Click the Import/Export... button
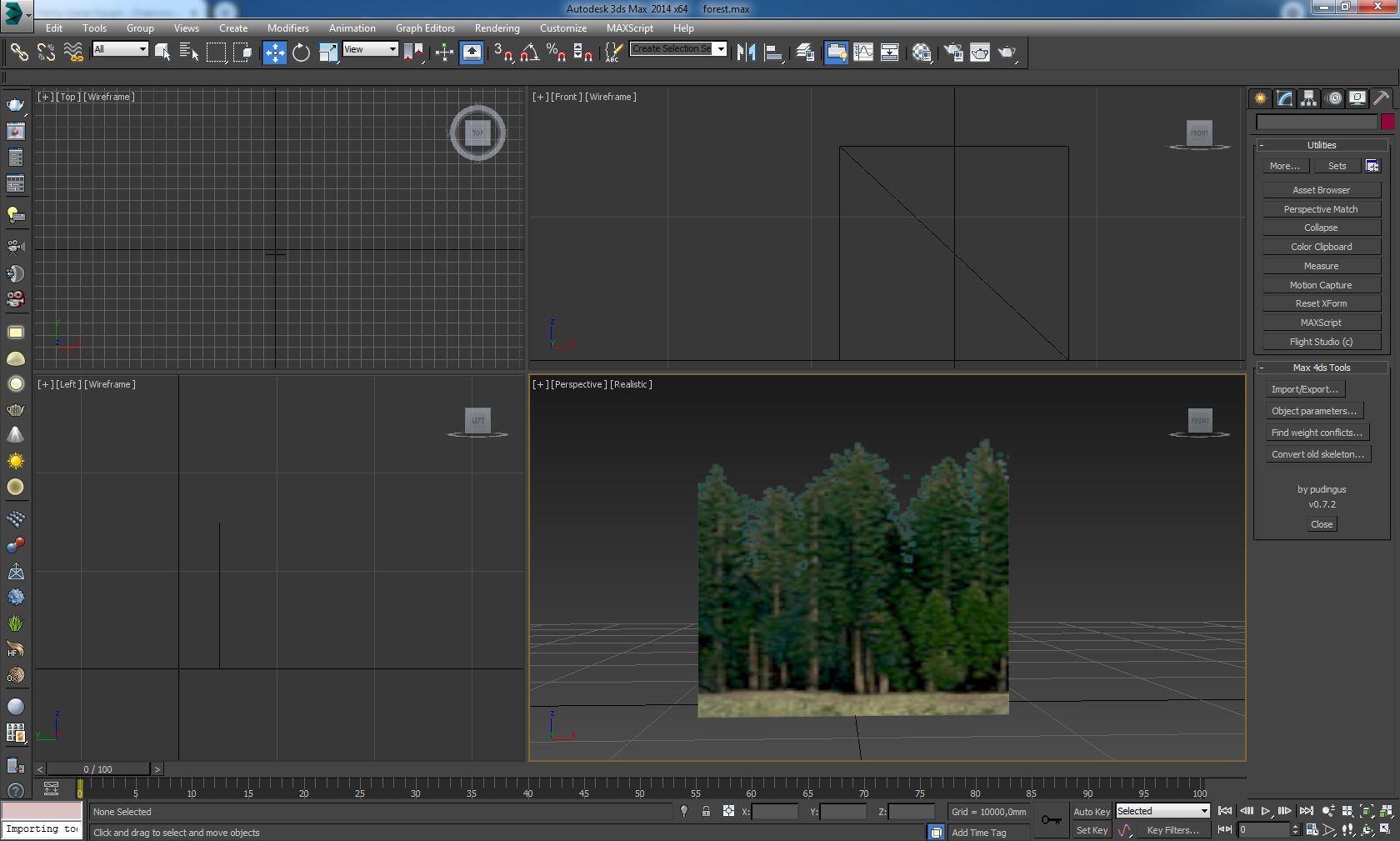Screen dimensions: 1400x841 (x=1304, y=389)
